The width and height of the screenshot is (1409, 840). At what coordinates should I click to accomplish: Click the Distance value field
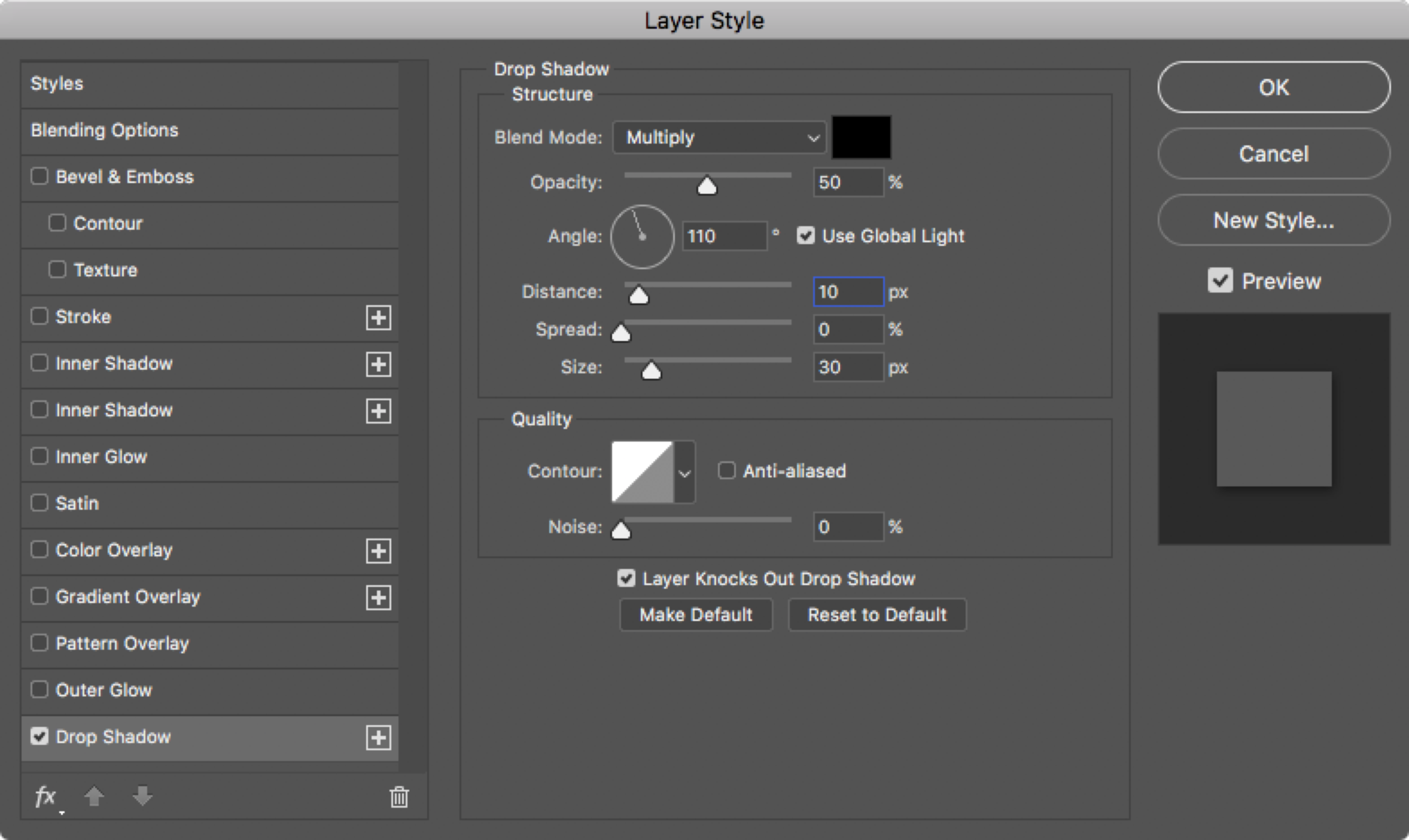(x=848, y=292)
